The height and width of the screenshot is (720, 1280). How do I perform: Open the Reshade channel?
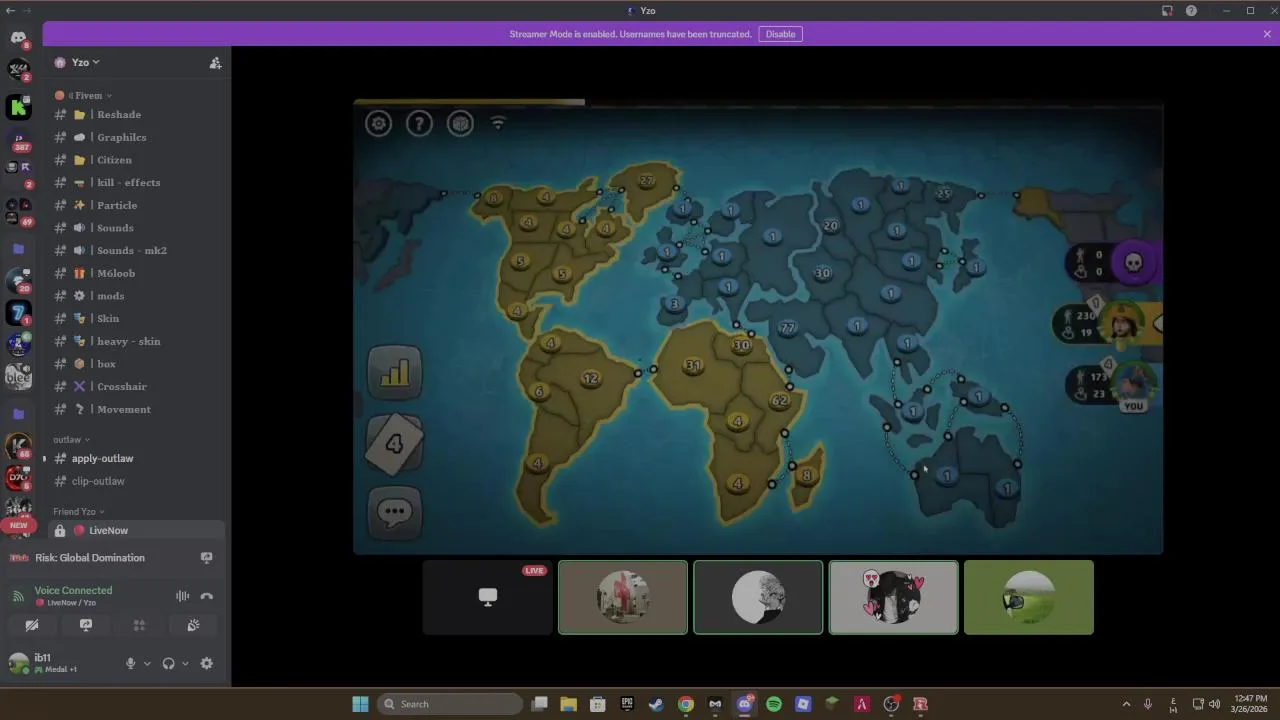click(x=139, y=114)
